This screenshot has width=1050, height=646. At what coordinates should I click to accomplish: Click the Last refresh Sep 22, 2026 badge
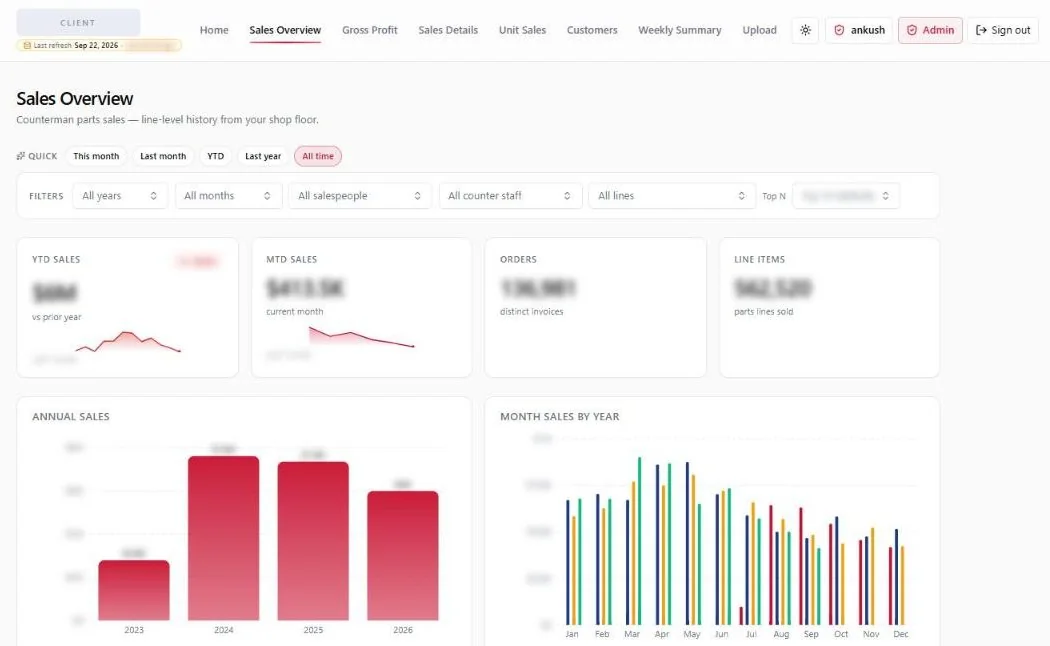click(x=99, y=46)
